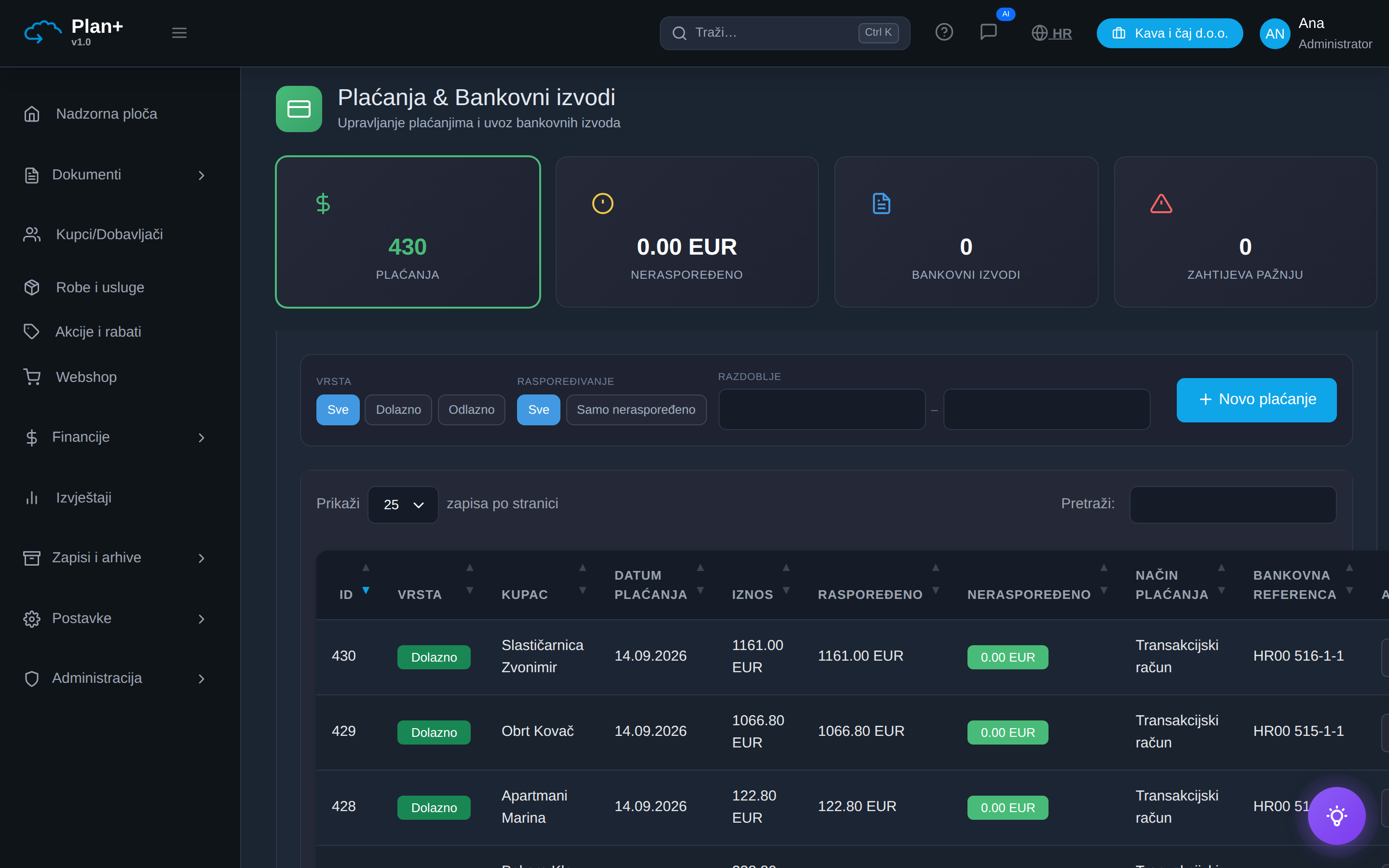Open the Kava i čaj d.o.o. company switcher

click(1169, 33)
